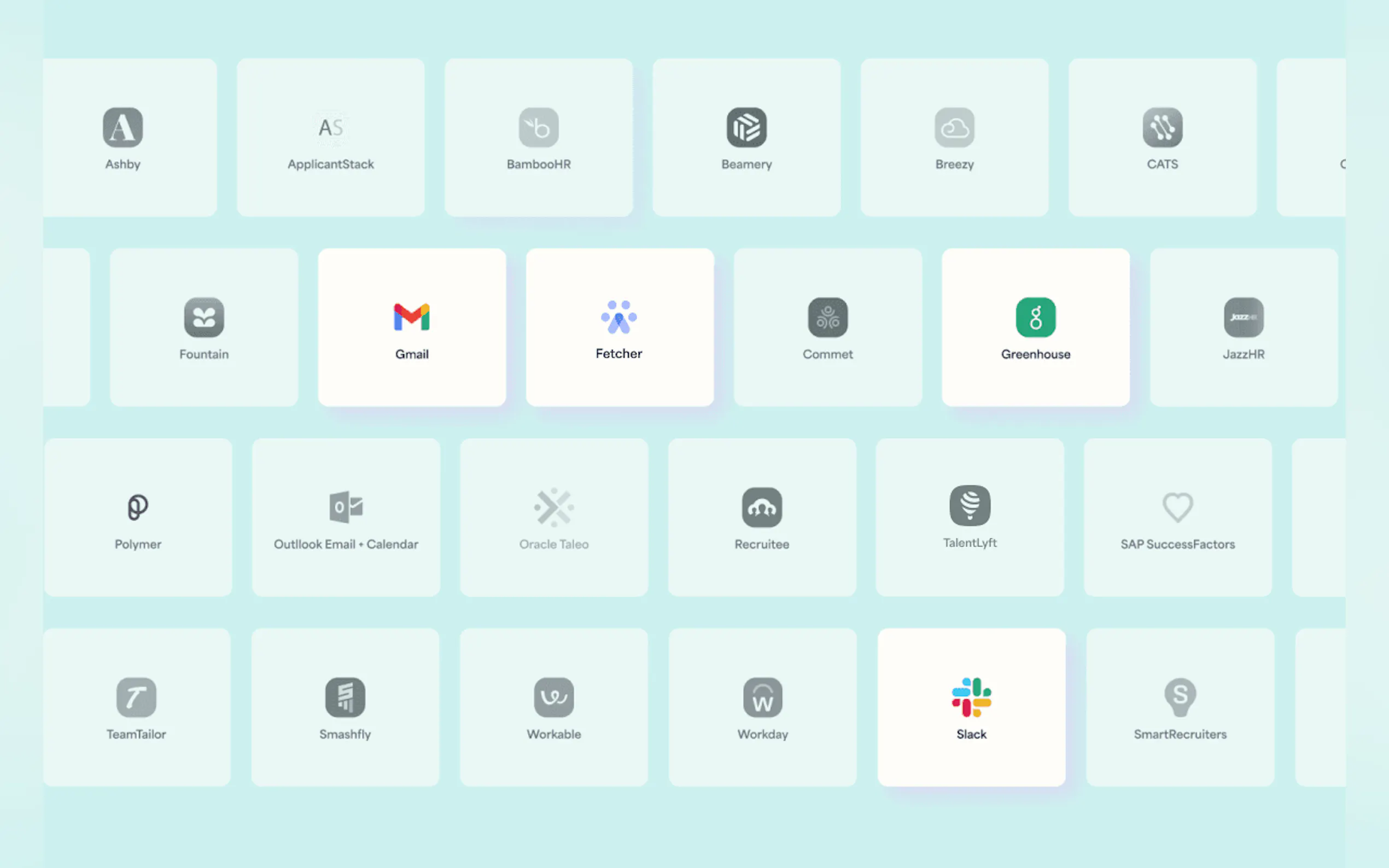Click the TalentLyft label text
1389x868 pixels.
pyautogui.click(x=970, y=543)
